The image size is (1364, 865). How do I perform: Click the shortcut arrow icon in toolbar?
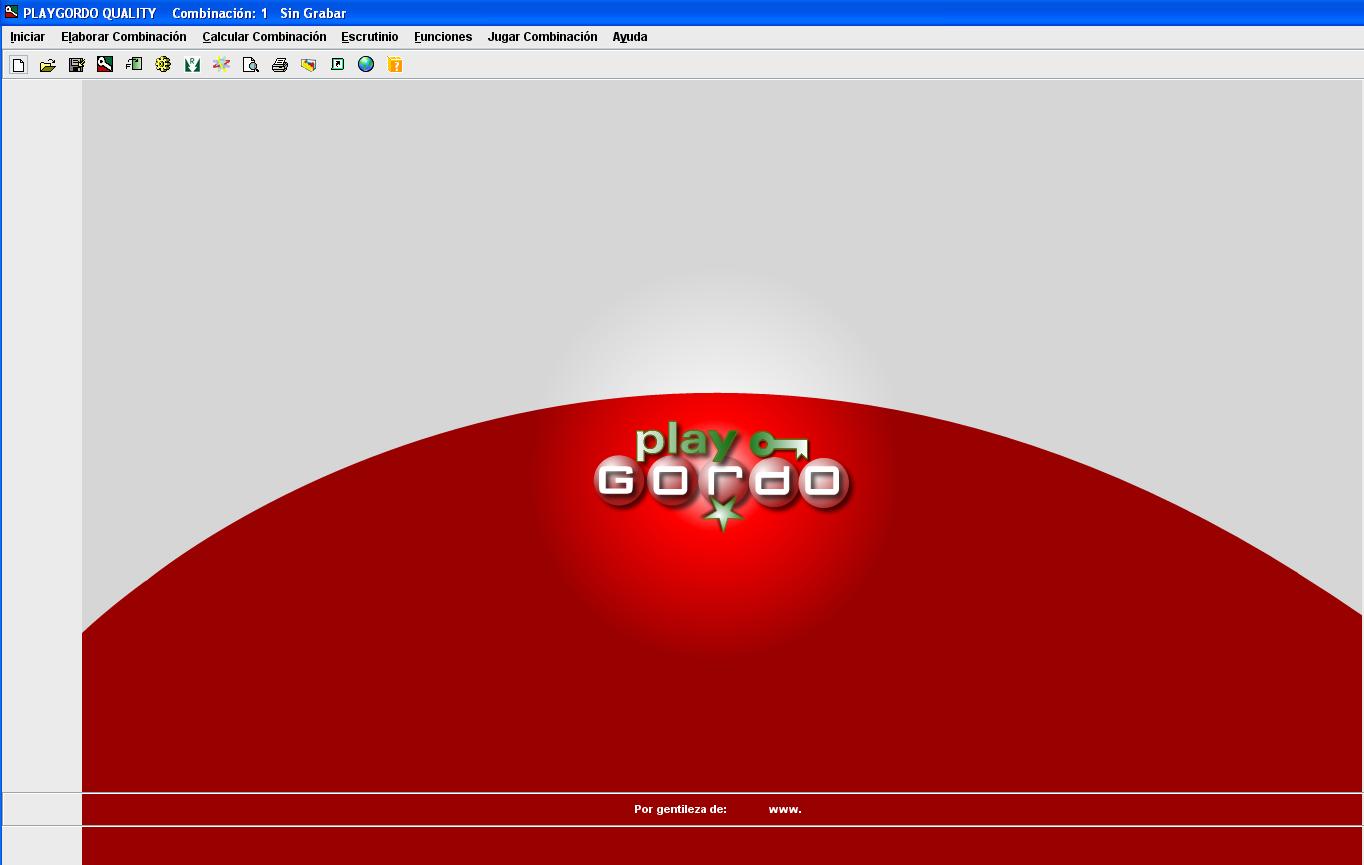tap(337, 65)
